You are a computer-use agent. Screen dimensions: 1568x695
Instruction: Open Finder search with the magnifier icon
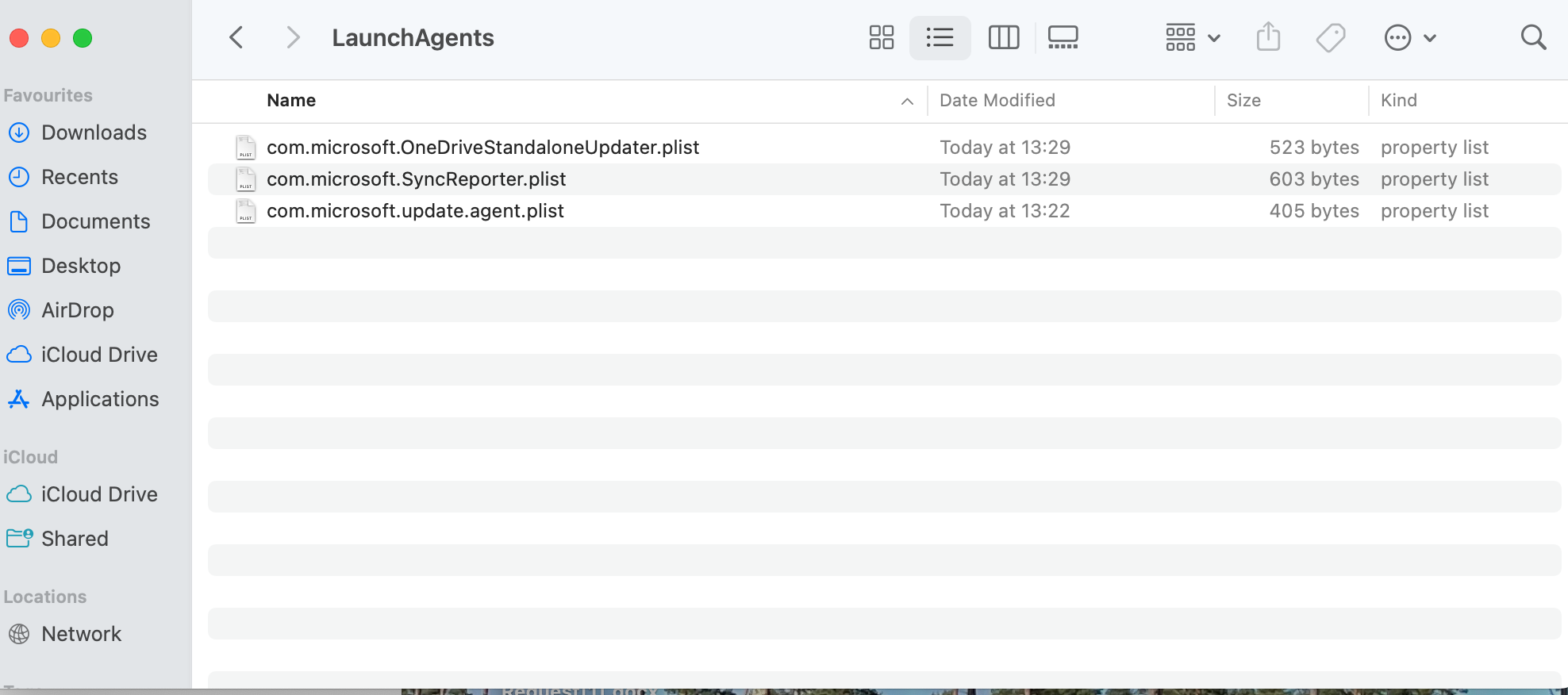[x=1533, y=36]
